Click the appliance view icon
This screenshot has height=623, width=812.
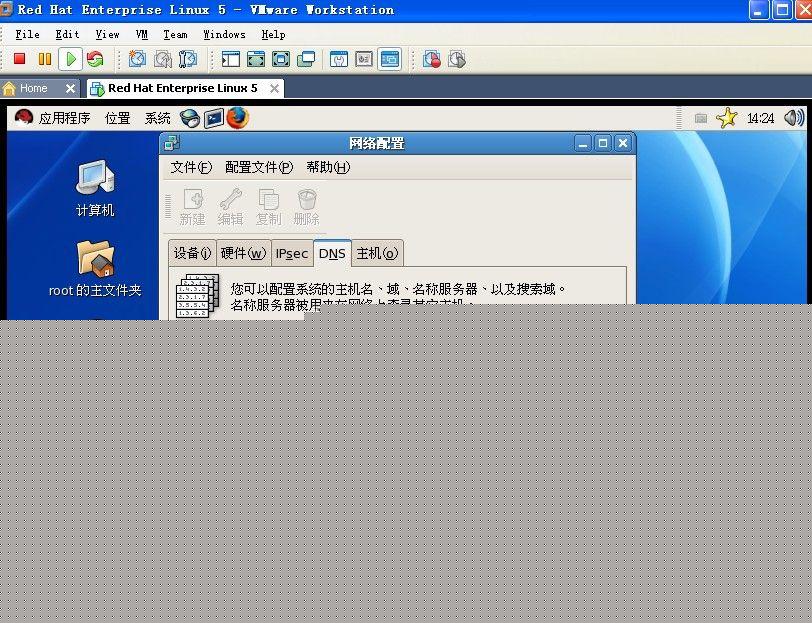[364, 59]
